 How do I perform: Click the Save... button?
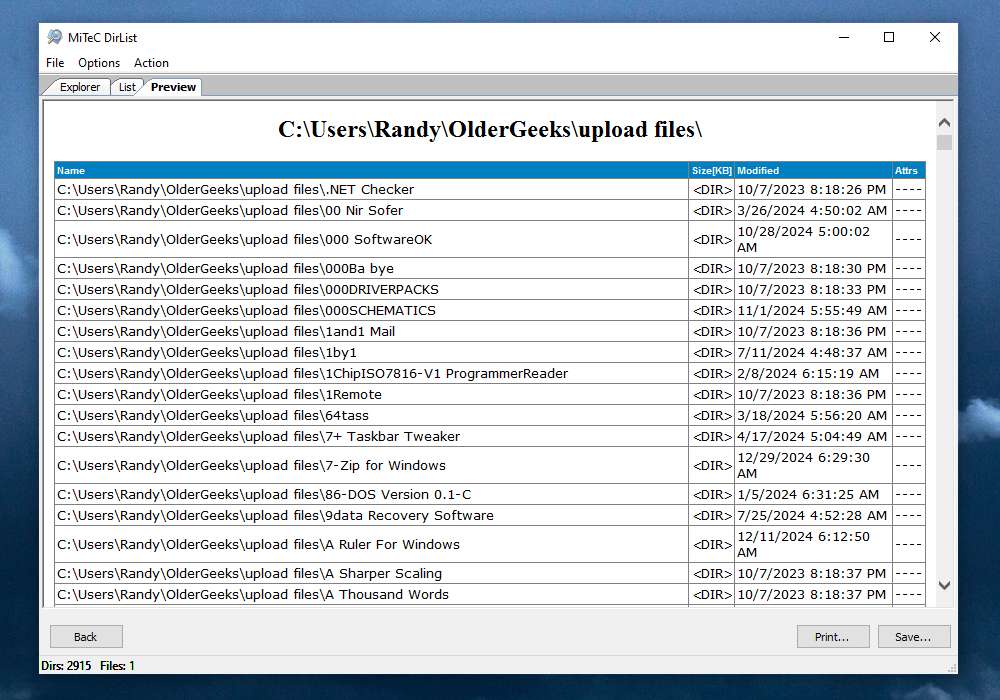click(x=913, y=637)
